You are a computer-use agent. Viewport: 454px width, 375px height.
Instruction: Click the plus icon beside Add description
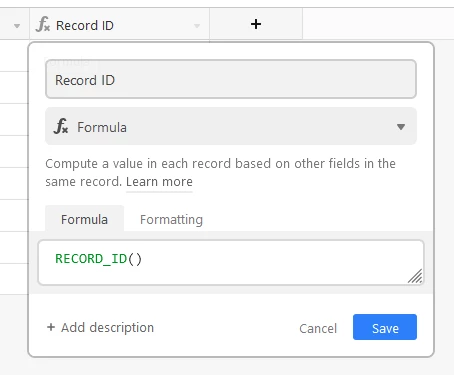point(51,327)
